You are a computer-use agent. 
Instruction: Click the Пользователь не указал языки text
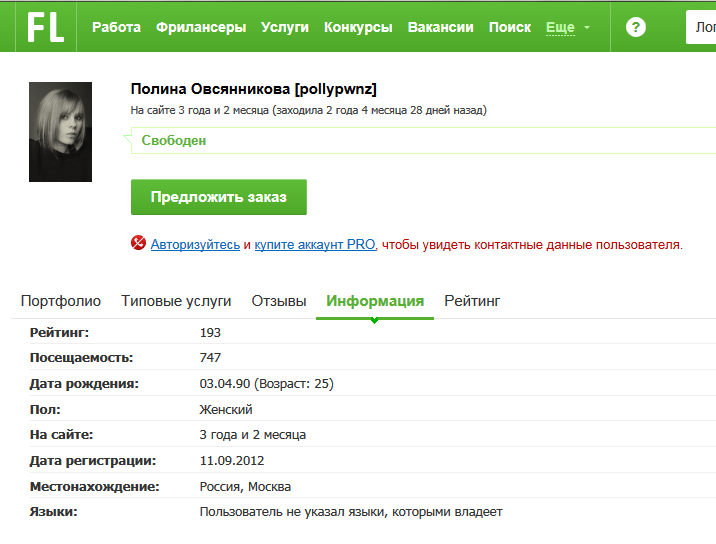pos(351,512)
